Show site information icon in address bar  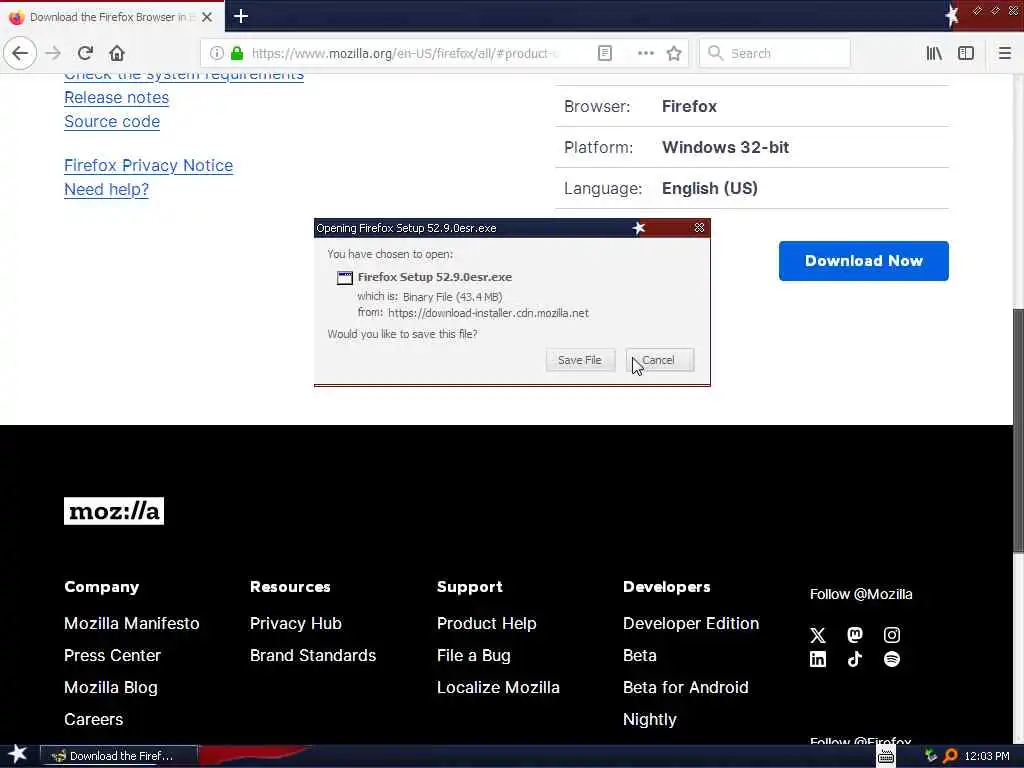217,53
